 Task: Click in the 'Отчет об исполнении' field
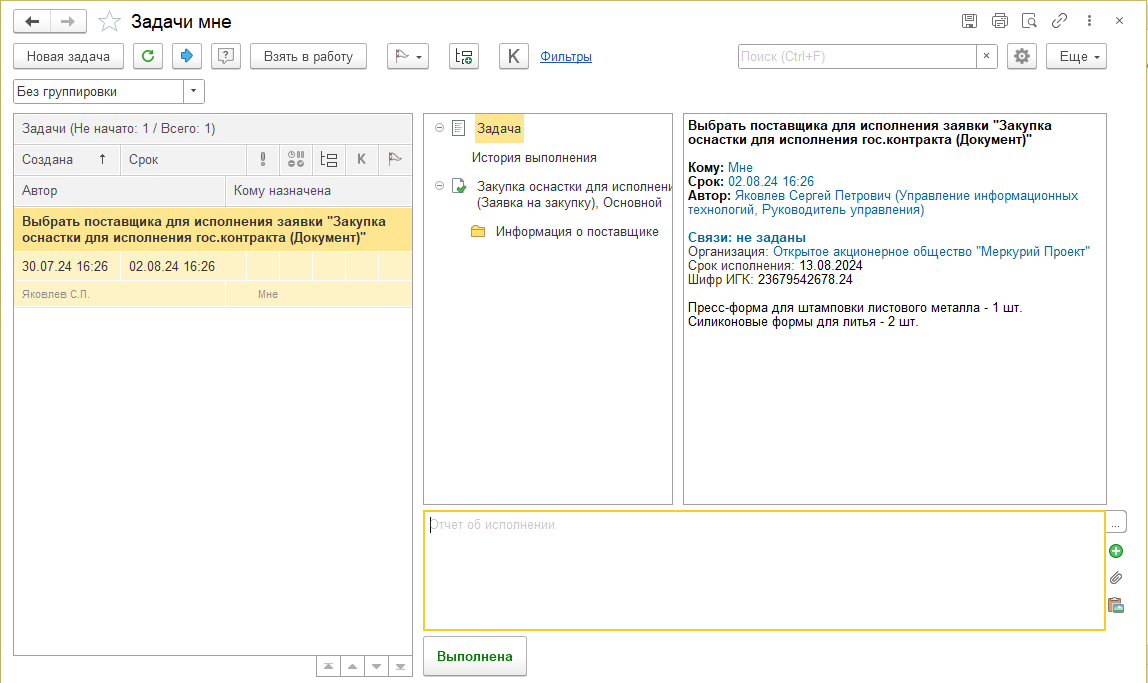tap(764, 570)
